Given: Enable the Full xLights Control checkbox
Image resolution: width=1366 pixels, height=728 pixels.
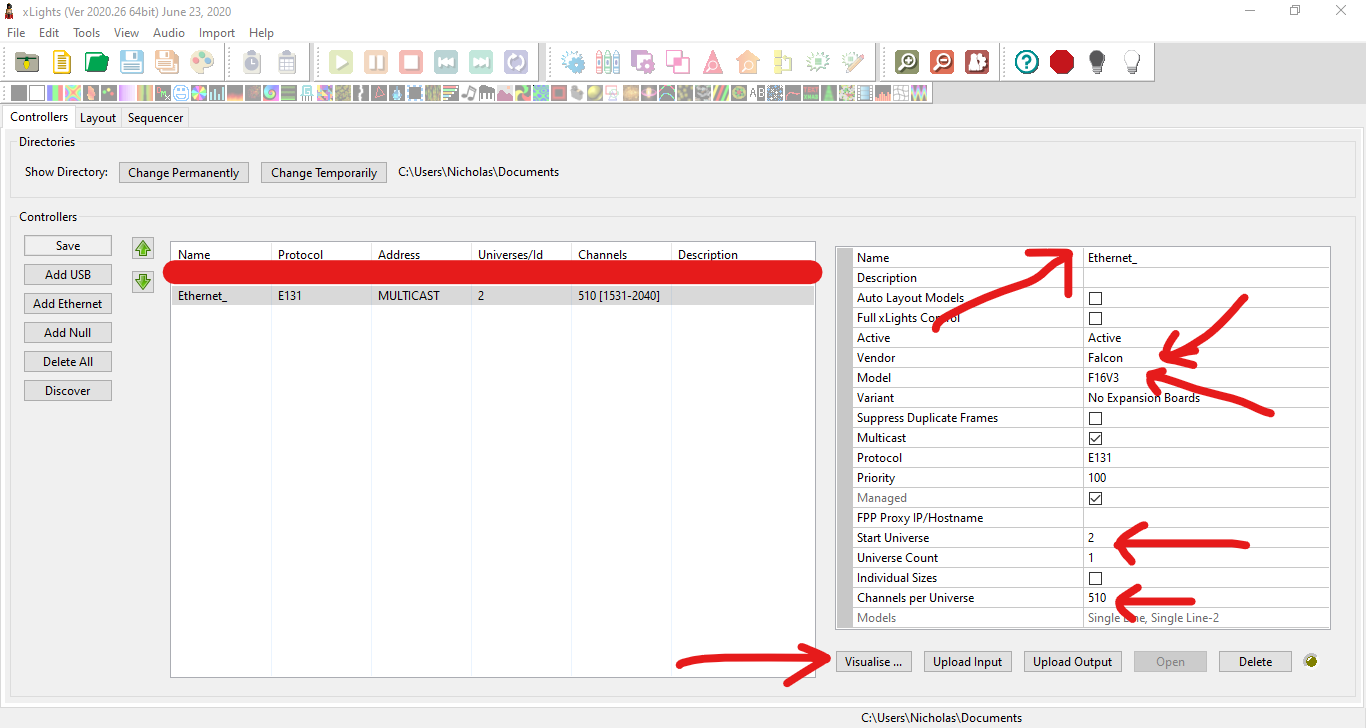Looking at the screenshot, I should (x=1095, y=318).
